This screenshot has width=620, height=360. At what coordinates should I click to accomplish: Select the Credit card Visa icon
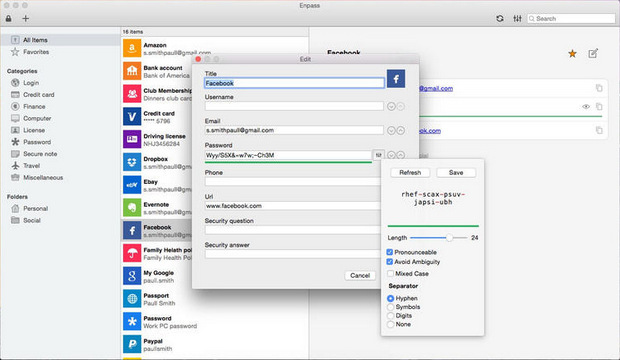pos(132,117)
